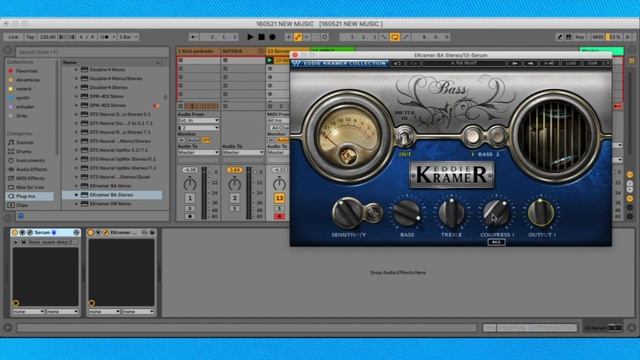Click the Tap tempo button
Image resolution: width=640 pixels, height=360 pixels.
(30, 37)
